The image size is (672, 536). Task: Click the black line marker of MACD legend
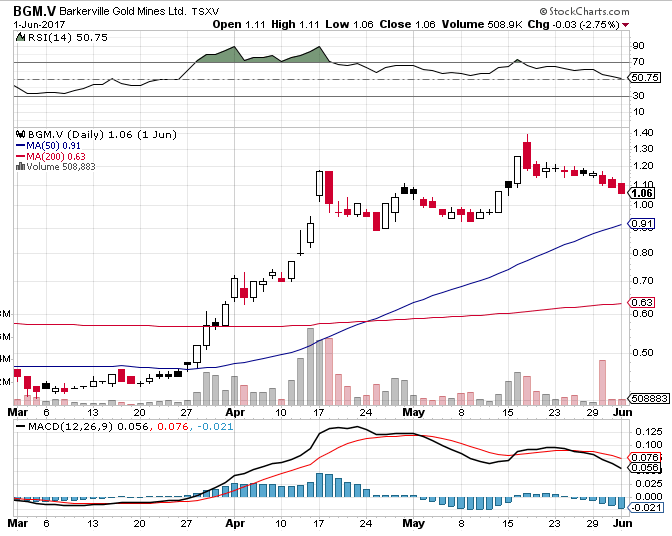coord(21,427)
